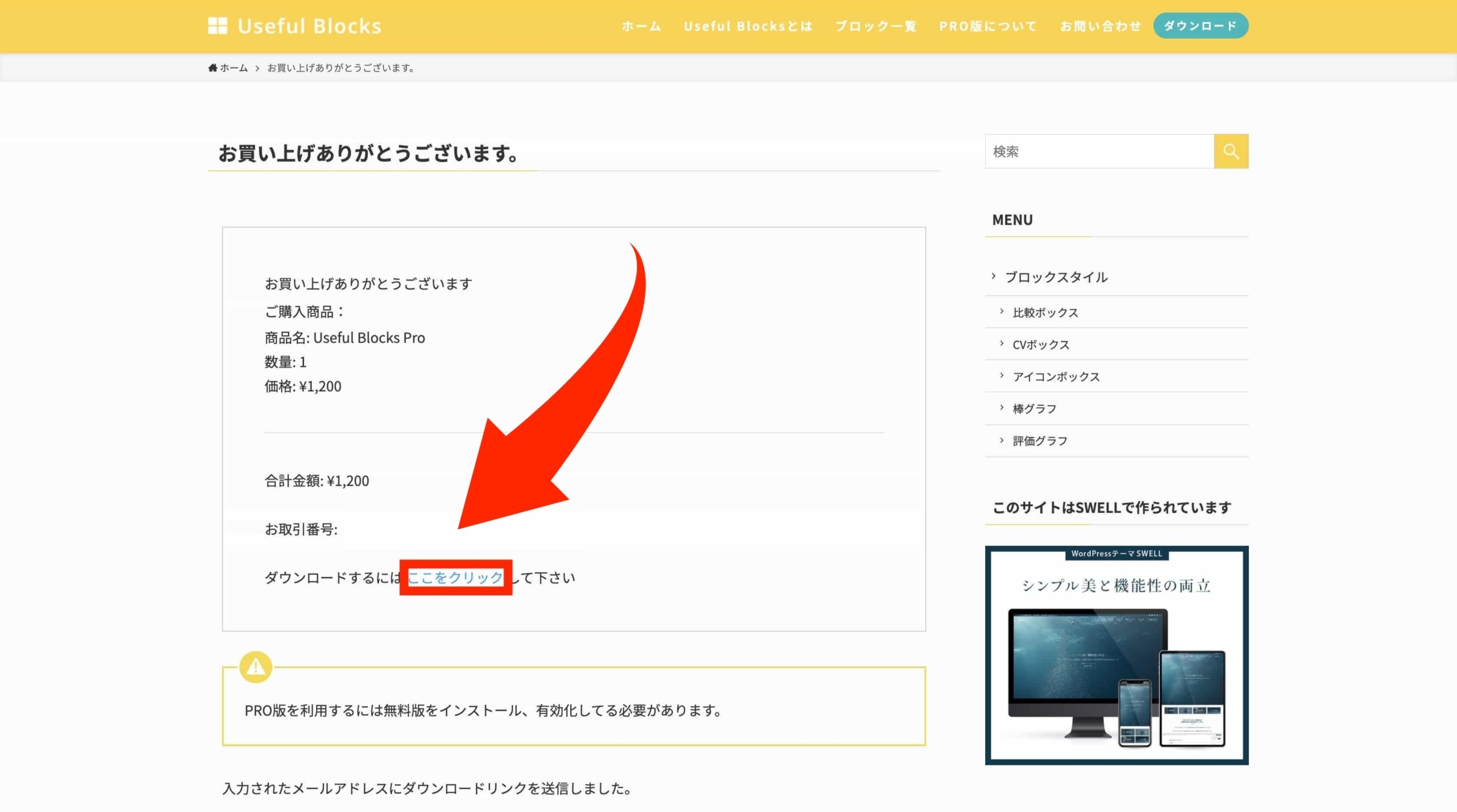Click breadcrumb text お買い上げありがとうございます。
This screenshot has width=1457, height=812.
(341, 68)
